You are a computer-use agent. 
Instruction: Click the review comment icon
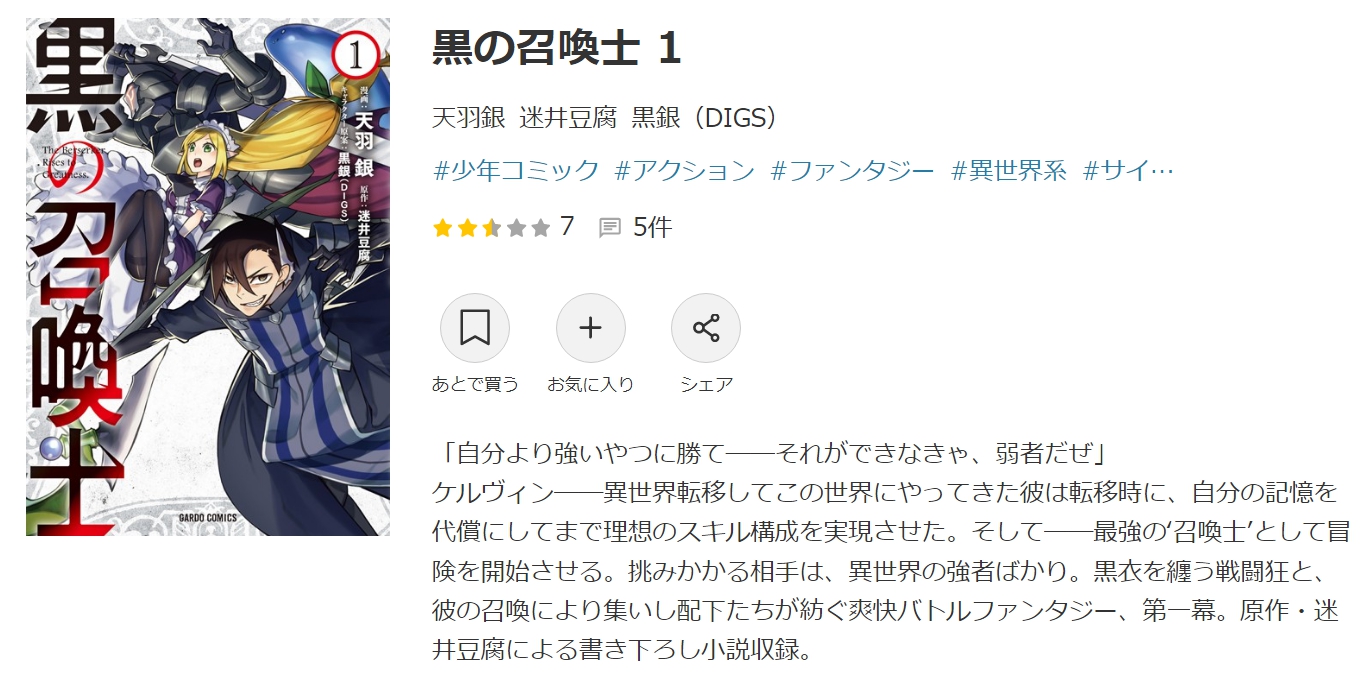pyautogui.click(x=610, y=228)
